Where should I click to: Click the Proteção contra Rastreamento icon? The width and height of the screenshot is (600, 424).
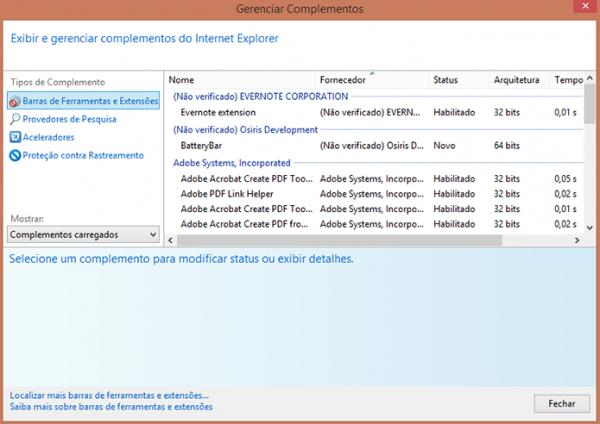[x=15, y=155]
